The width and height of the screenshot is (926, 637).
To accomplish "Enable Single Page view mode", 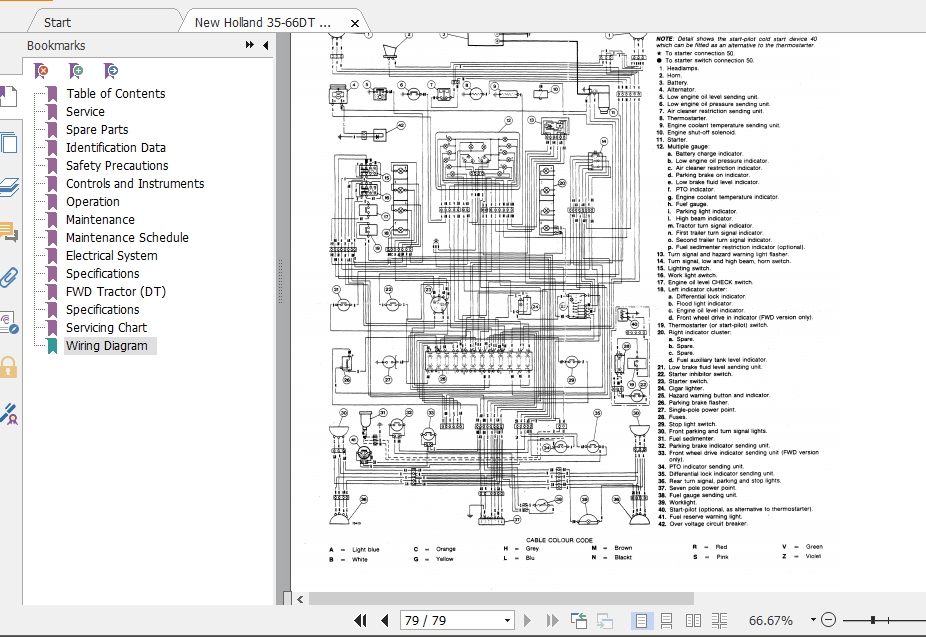I will click(640, 620).
